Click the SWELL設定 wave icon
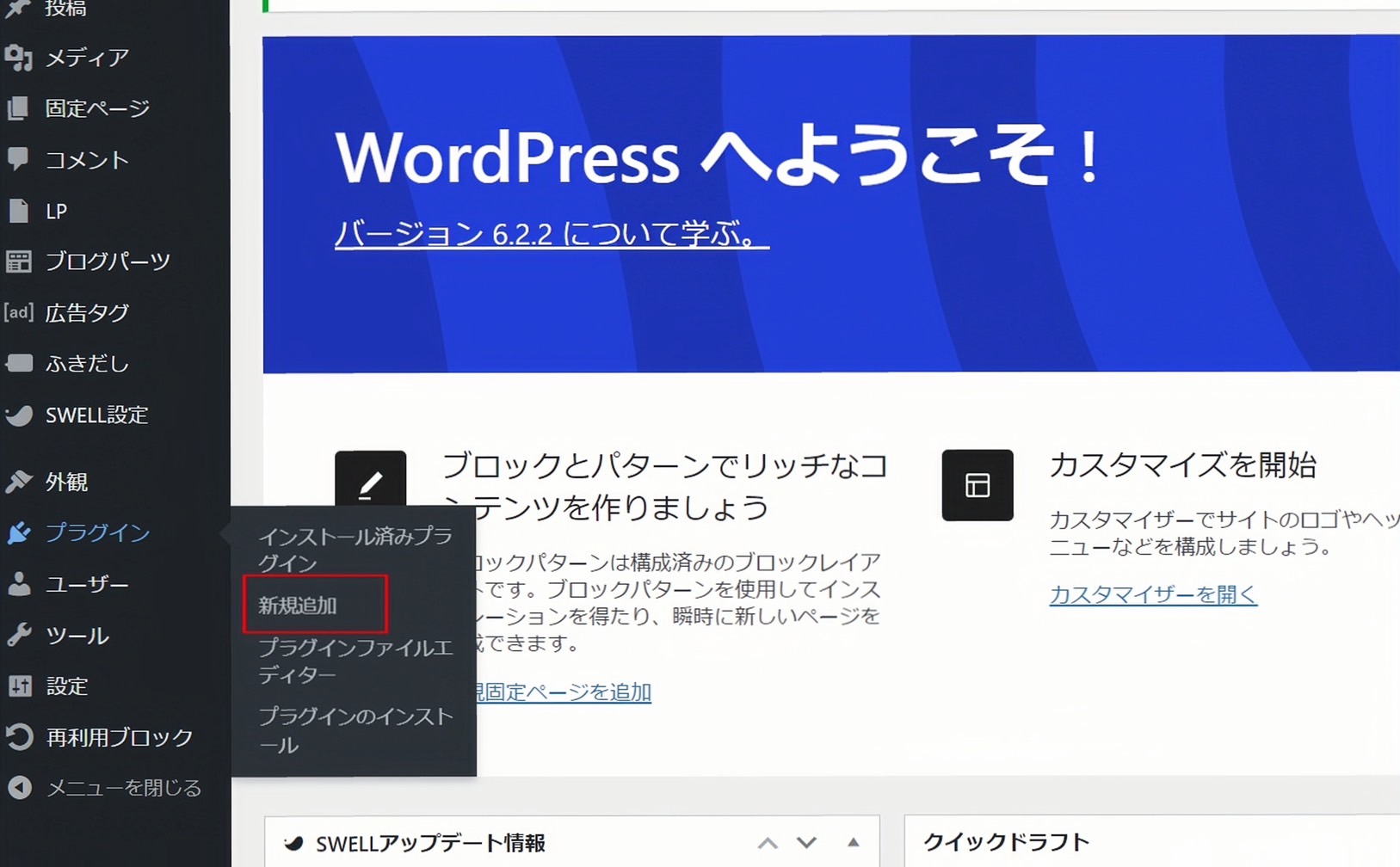 pyautogui.click(x=19, y=415)
